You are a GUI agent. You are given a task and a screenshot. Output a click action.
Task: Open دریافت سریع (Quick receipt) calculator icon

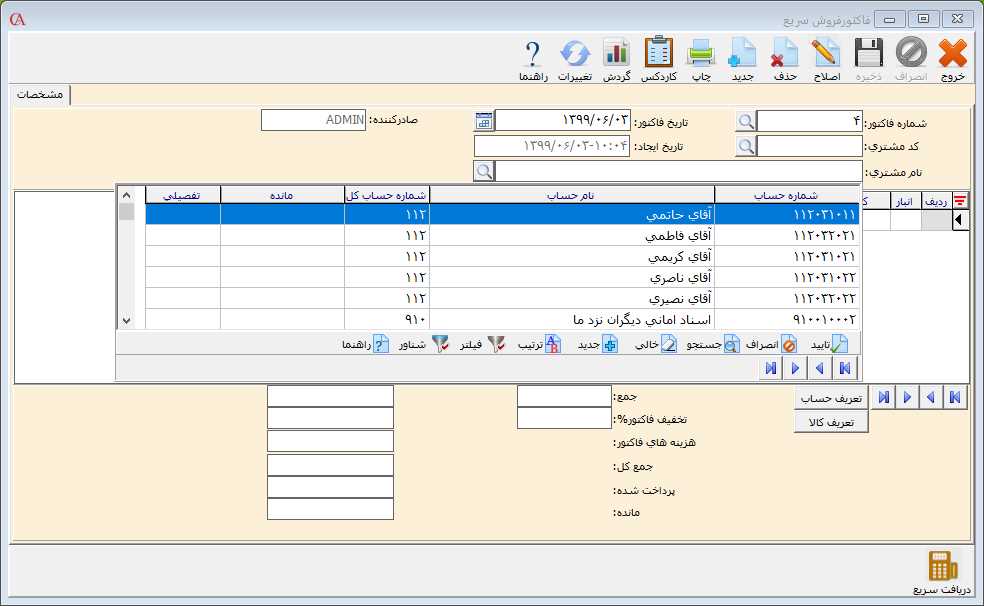point(942,572)
